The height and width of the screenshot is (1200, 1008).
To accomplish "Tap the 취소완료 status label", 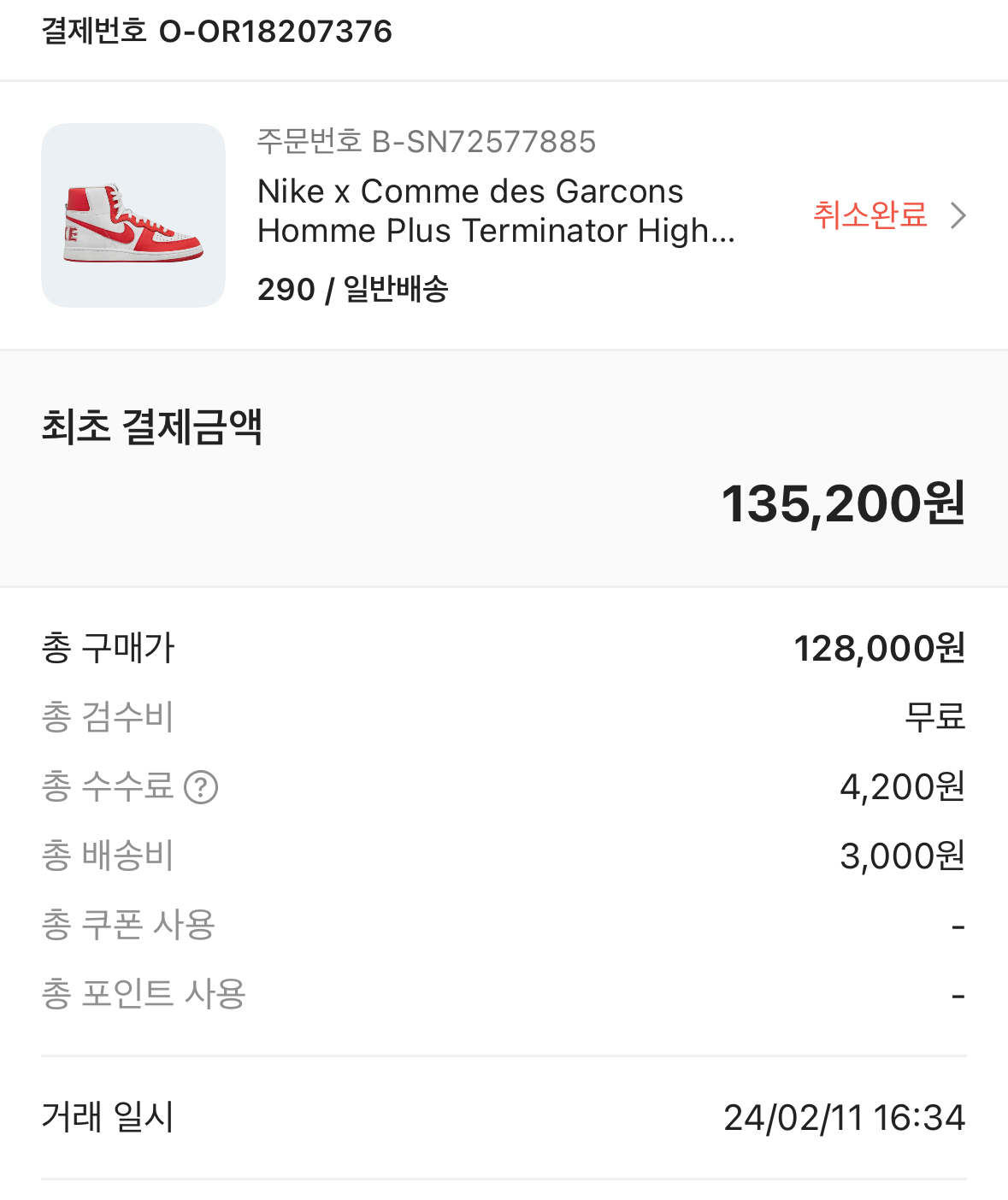I will (869, 215).
